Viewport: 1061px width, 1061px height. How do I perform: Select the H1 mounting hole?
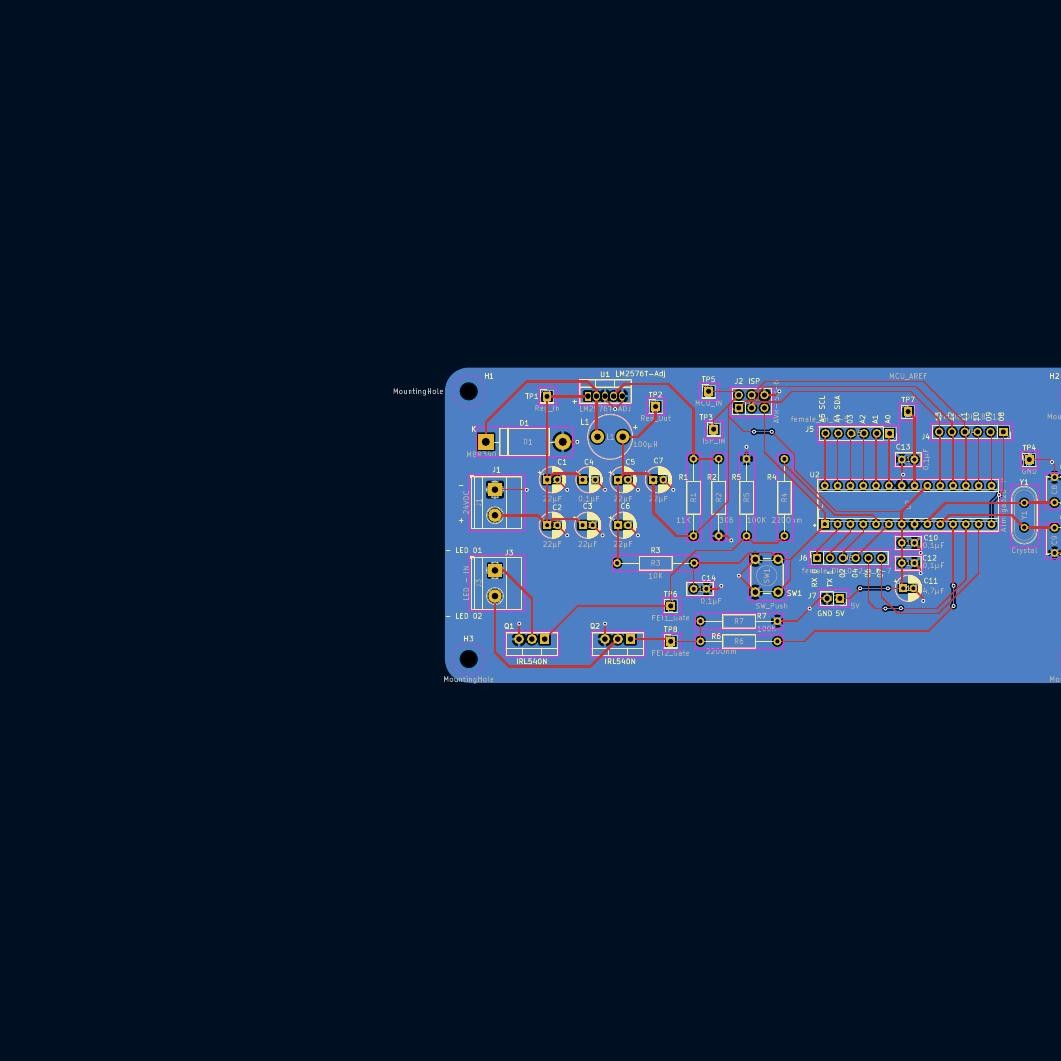click(x=468, y=391)
